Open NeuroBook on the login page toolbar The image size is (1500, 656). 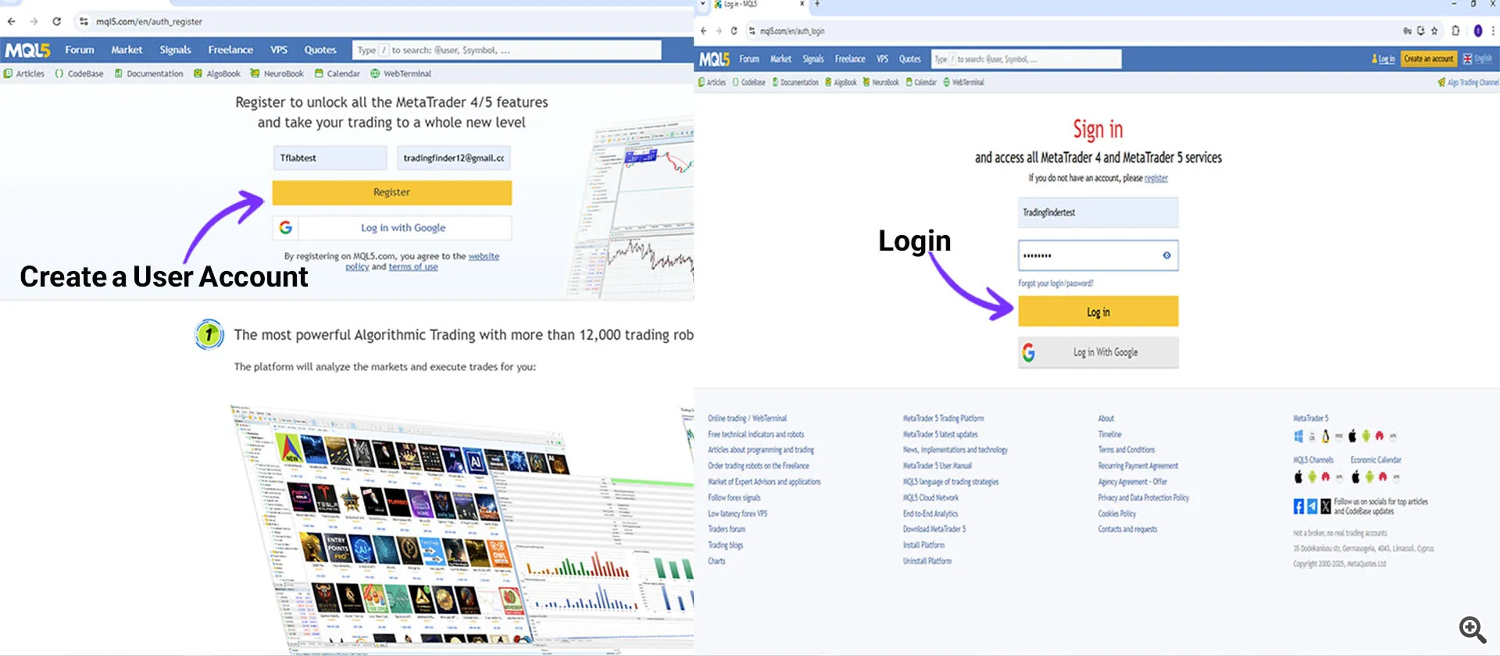tap(881, 82)
